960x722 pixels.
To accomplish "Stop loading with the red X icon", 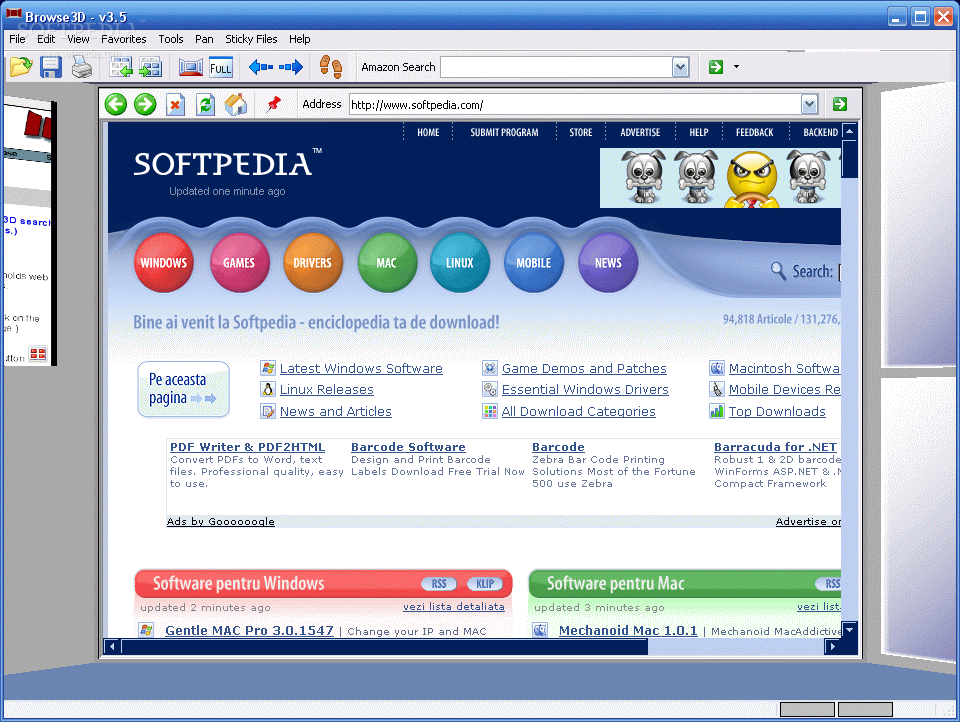I will point(175,105).
